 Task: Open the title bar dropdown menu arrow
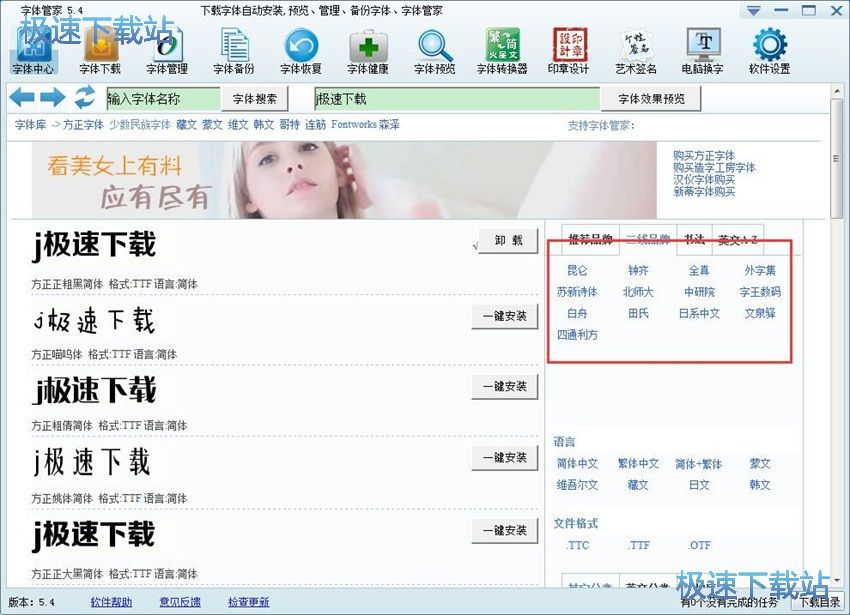tap(754, 10)
